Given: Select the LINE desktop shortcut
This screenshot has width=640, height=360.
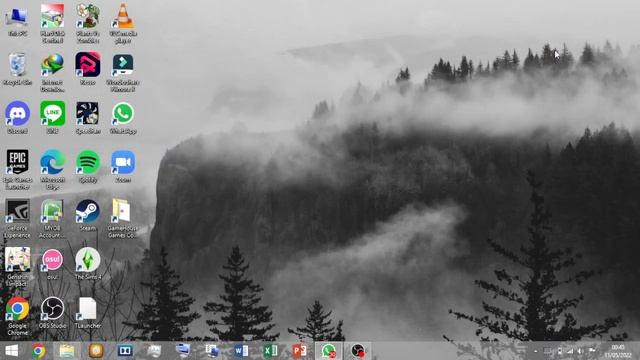Looking at the screenshot, I should 52,118.
